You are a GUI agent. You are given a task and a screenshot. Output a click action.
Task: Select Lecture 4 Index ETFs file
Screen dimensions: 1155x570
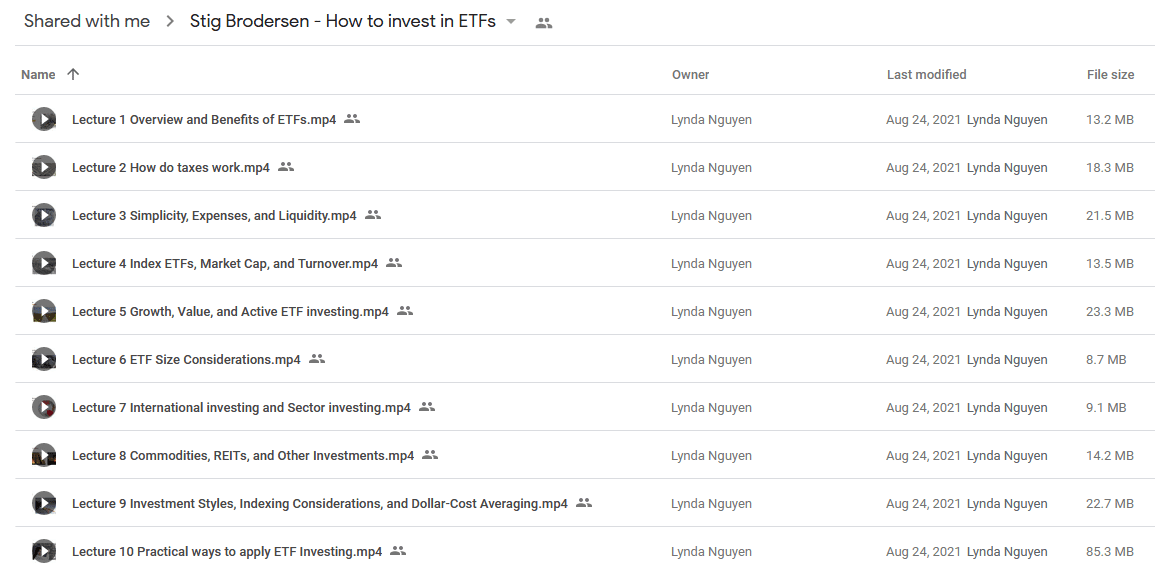(x=225, y=264)
